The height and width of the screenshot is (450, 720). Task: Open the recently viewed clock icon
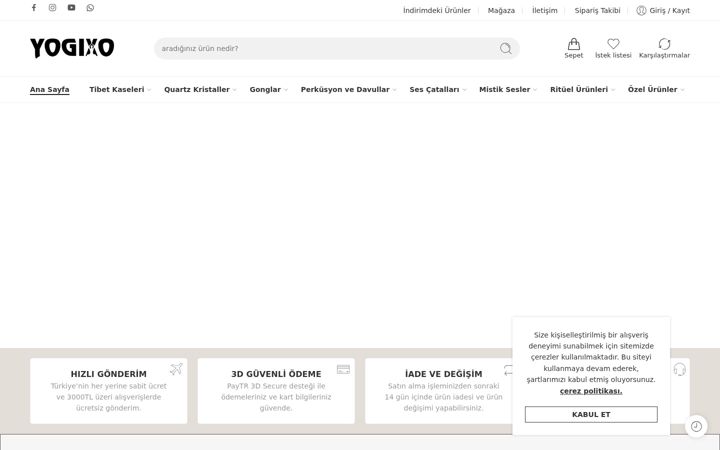click(696, 427)
